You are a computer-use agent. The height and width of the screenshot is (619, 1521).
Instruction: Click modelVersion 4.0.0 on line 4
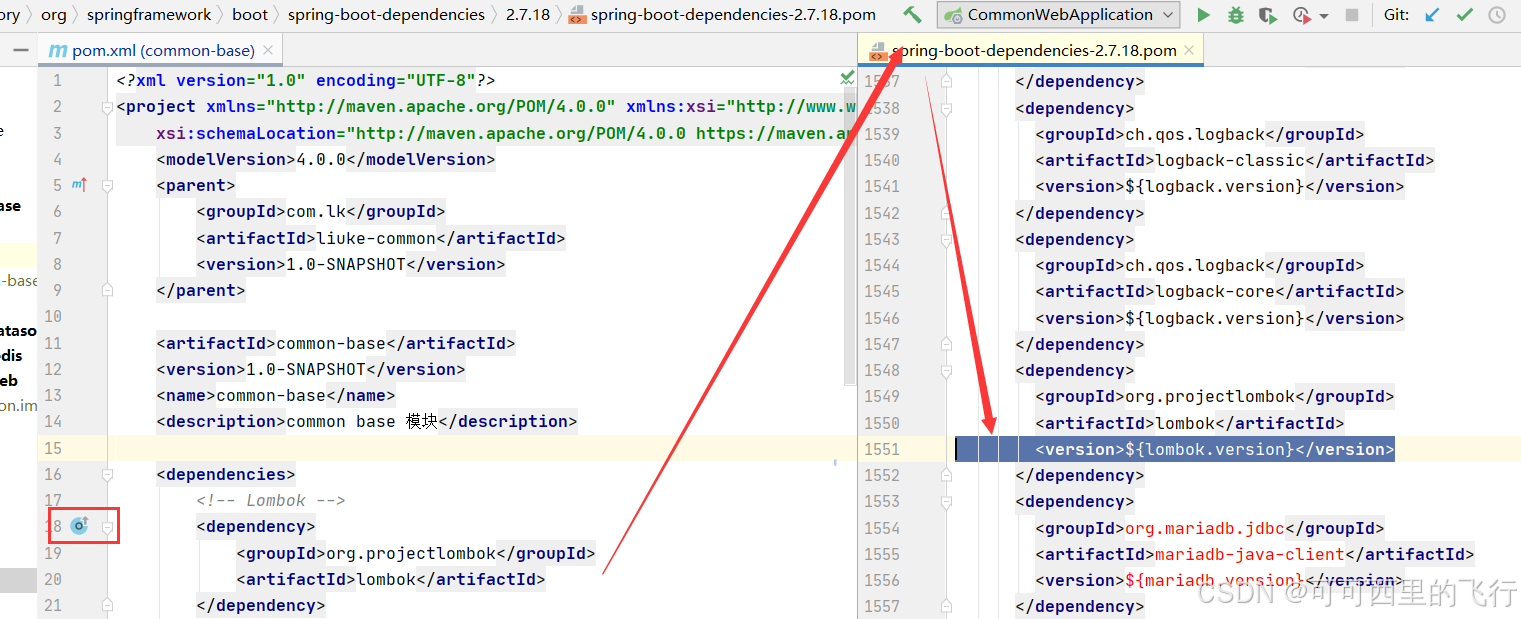coord(326,159)
